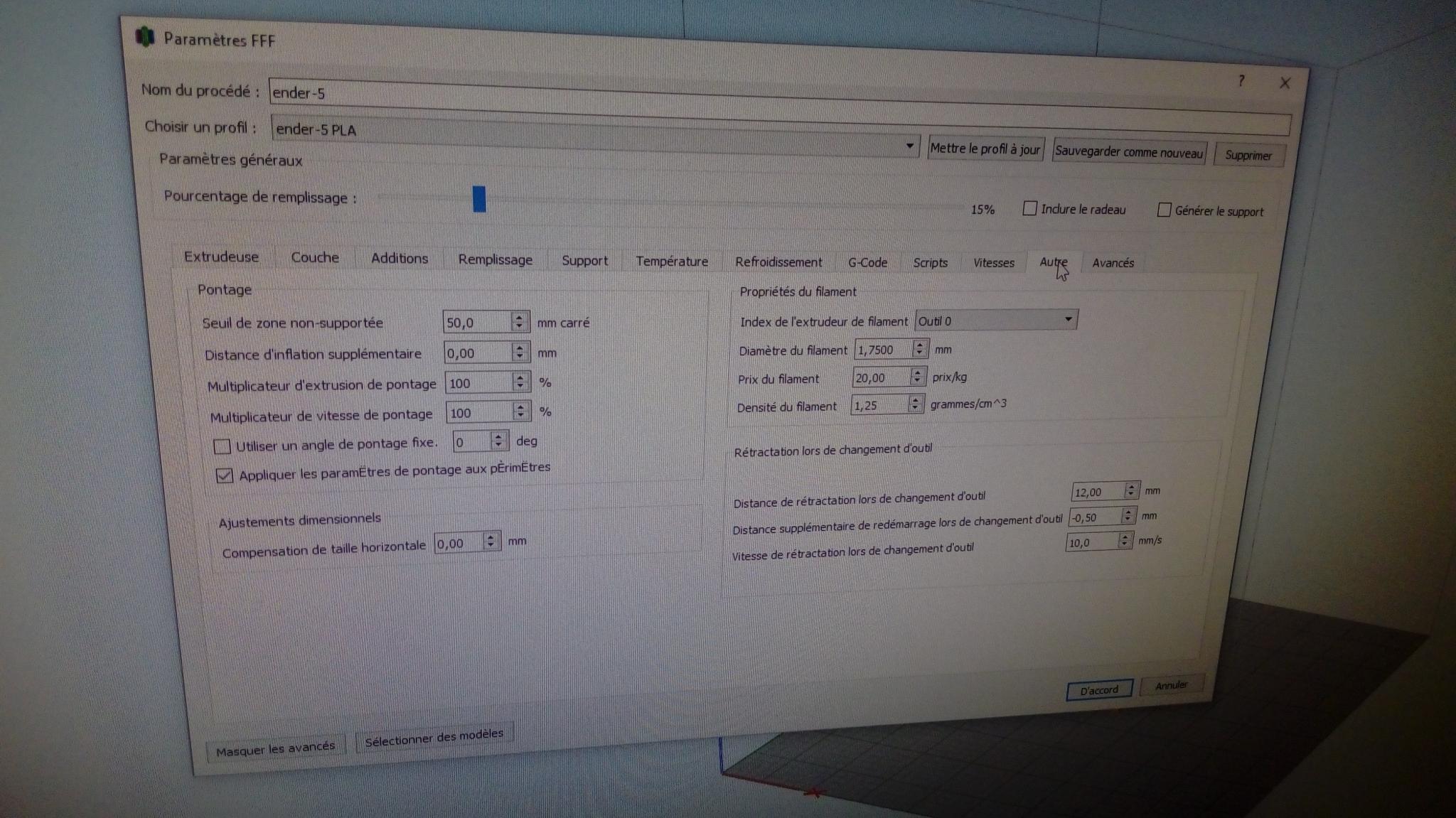This screenshot has width=1456, height=818.
Task: Switch to the Température tab
Action: [671, 261]
